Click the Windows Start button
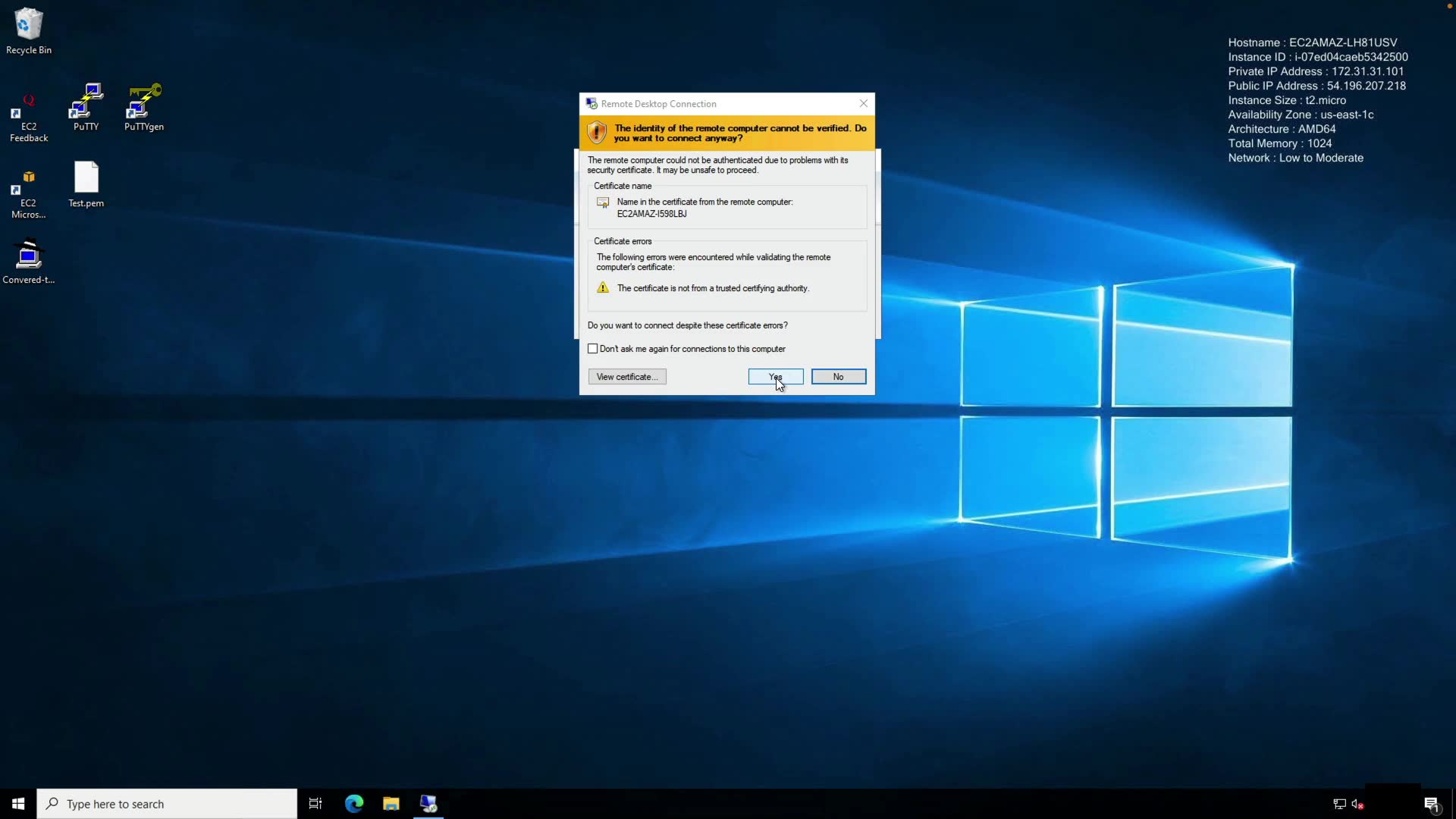 point(18,804)
